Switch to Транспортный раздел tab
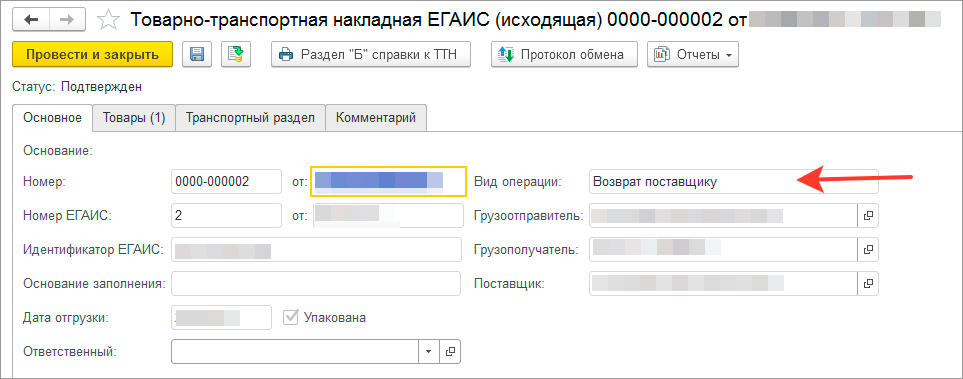Screen dimensions: 963x379 point(251,118)
